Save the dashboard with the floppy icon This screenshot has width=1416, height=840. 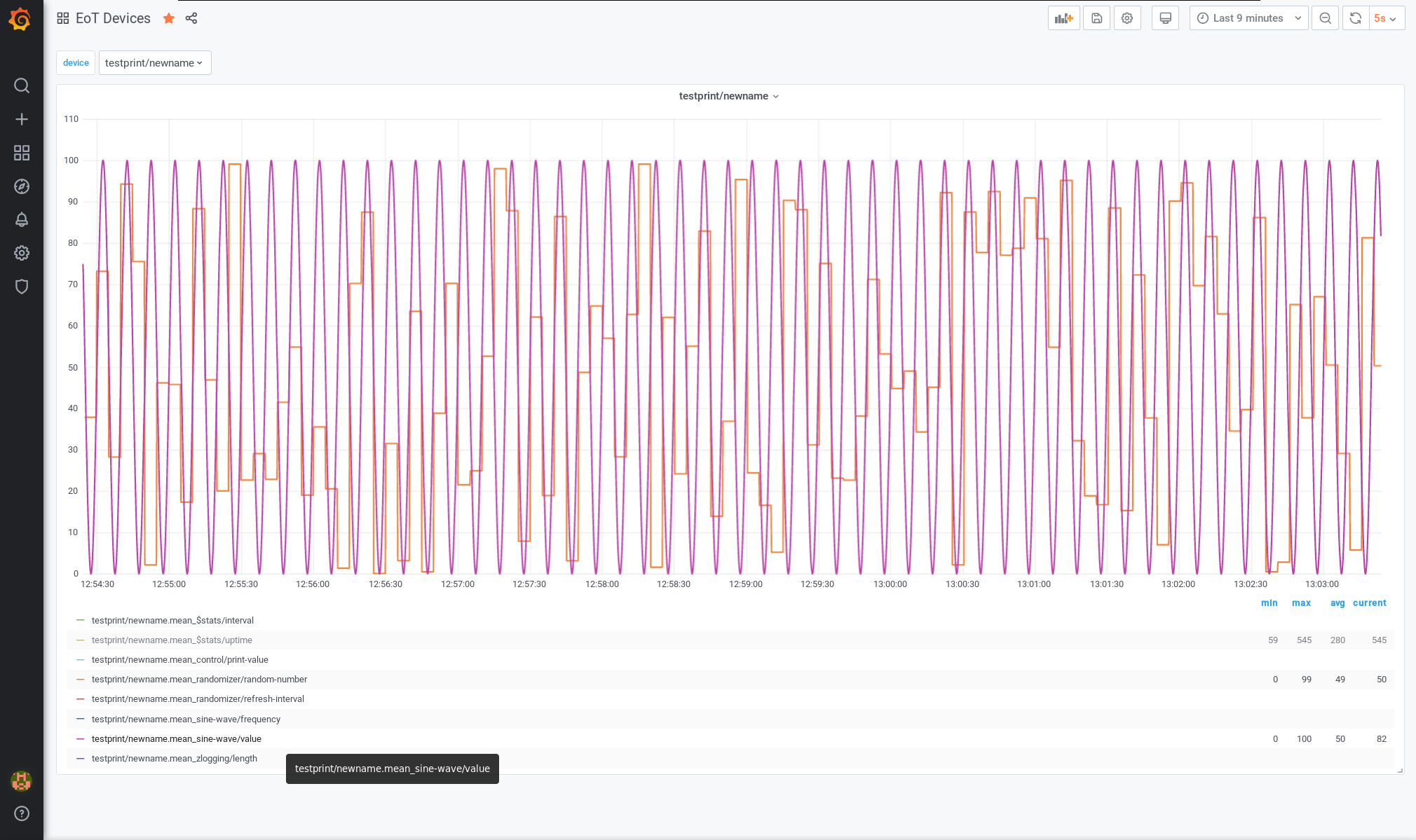pyautogui.click(x=1096, y=18)
